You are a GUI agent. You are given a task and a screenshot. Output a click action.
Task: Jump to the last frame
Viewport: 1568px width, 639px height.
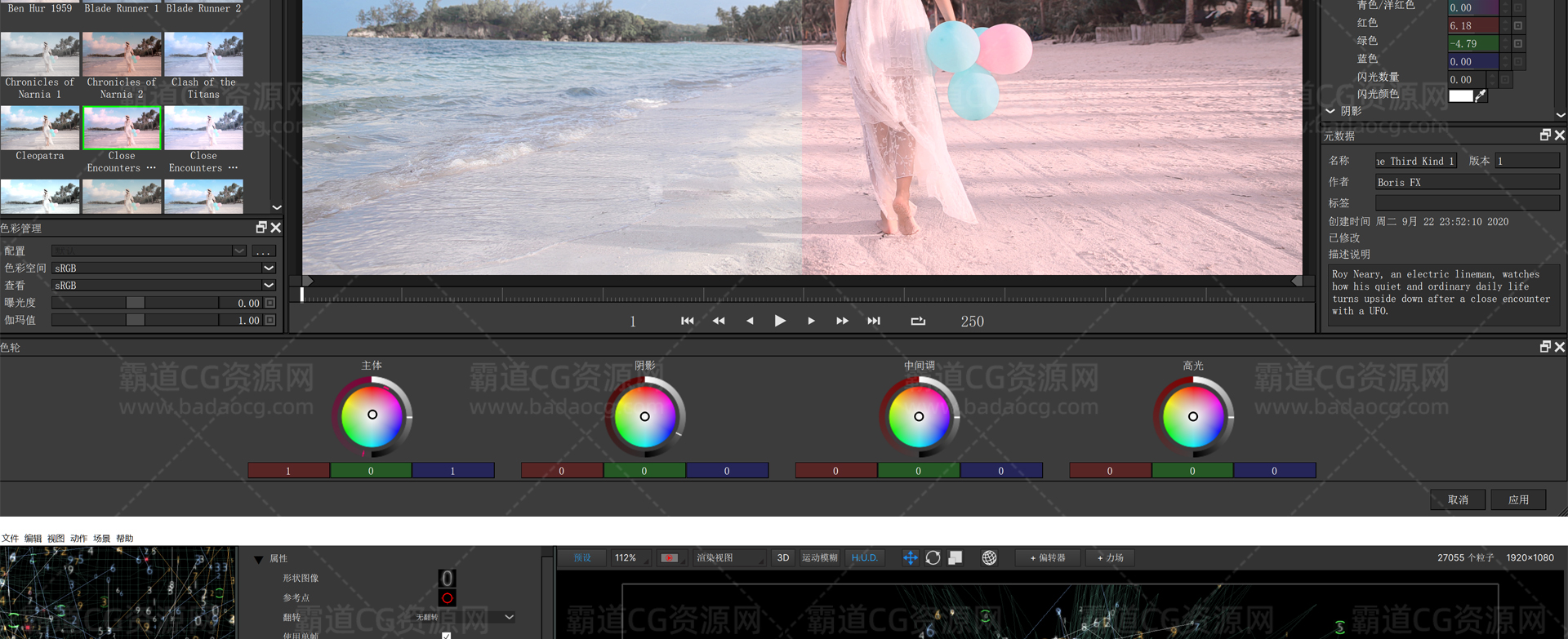(874, 321)
